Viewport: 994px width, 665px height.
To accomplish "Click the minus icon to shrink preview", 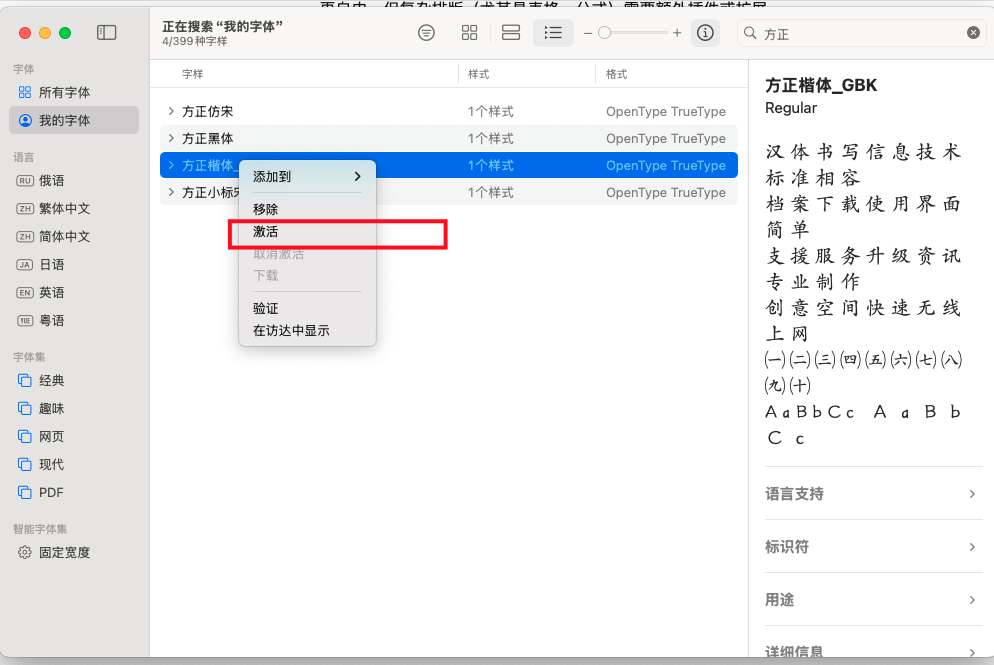I will [x=587, y=33].
